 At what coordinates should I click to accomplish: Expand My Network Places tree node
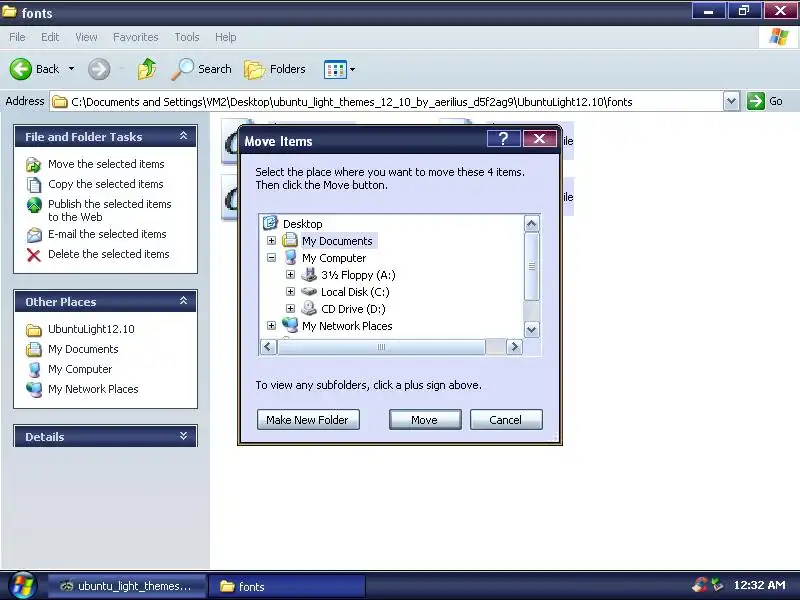tap(271, 326)
